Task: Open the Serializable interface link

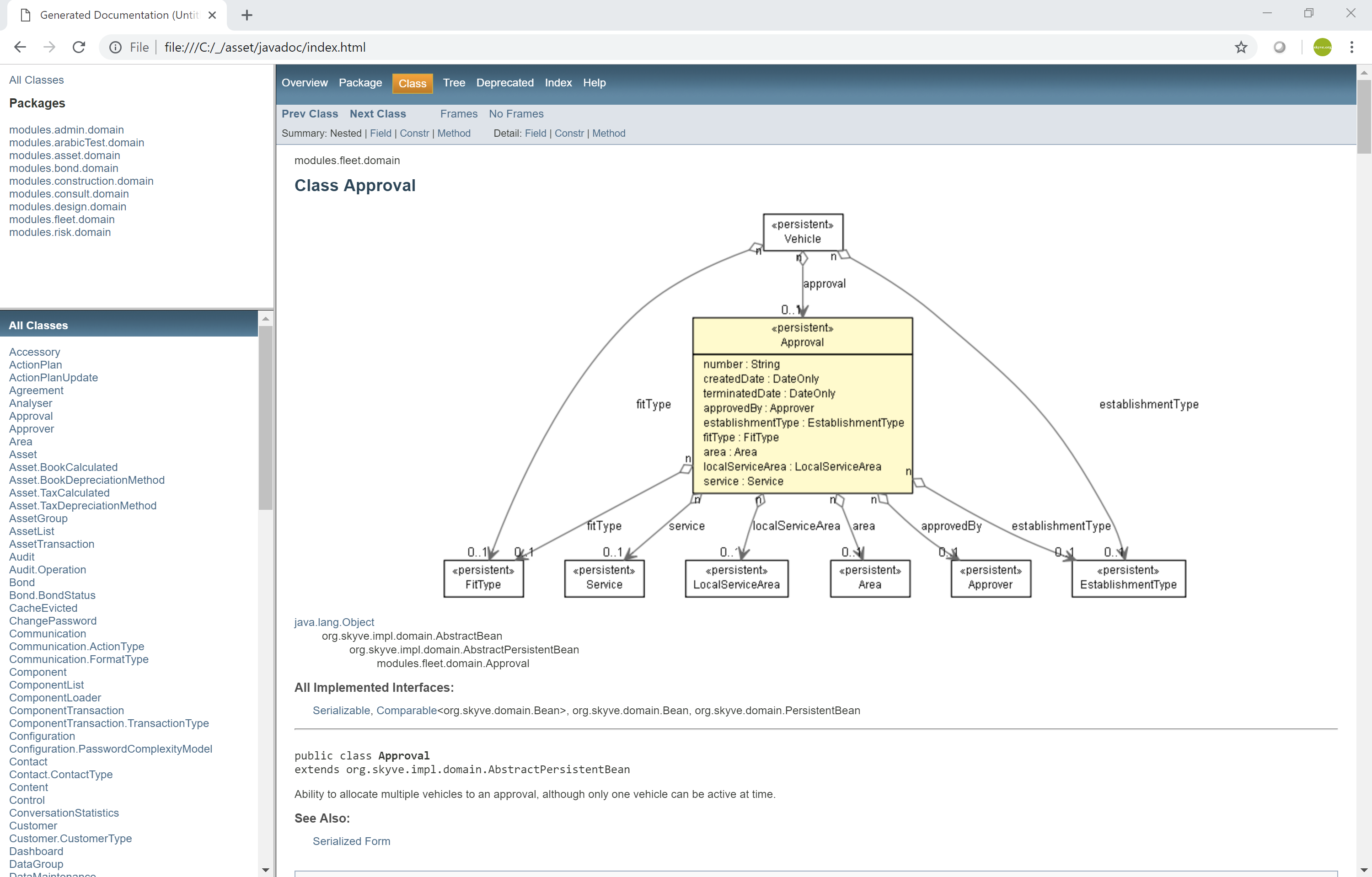Action: coord(341,711)
